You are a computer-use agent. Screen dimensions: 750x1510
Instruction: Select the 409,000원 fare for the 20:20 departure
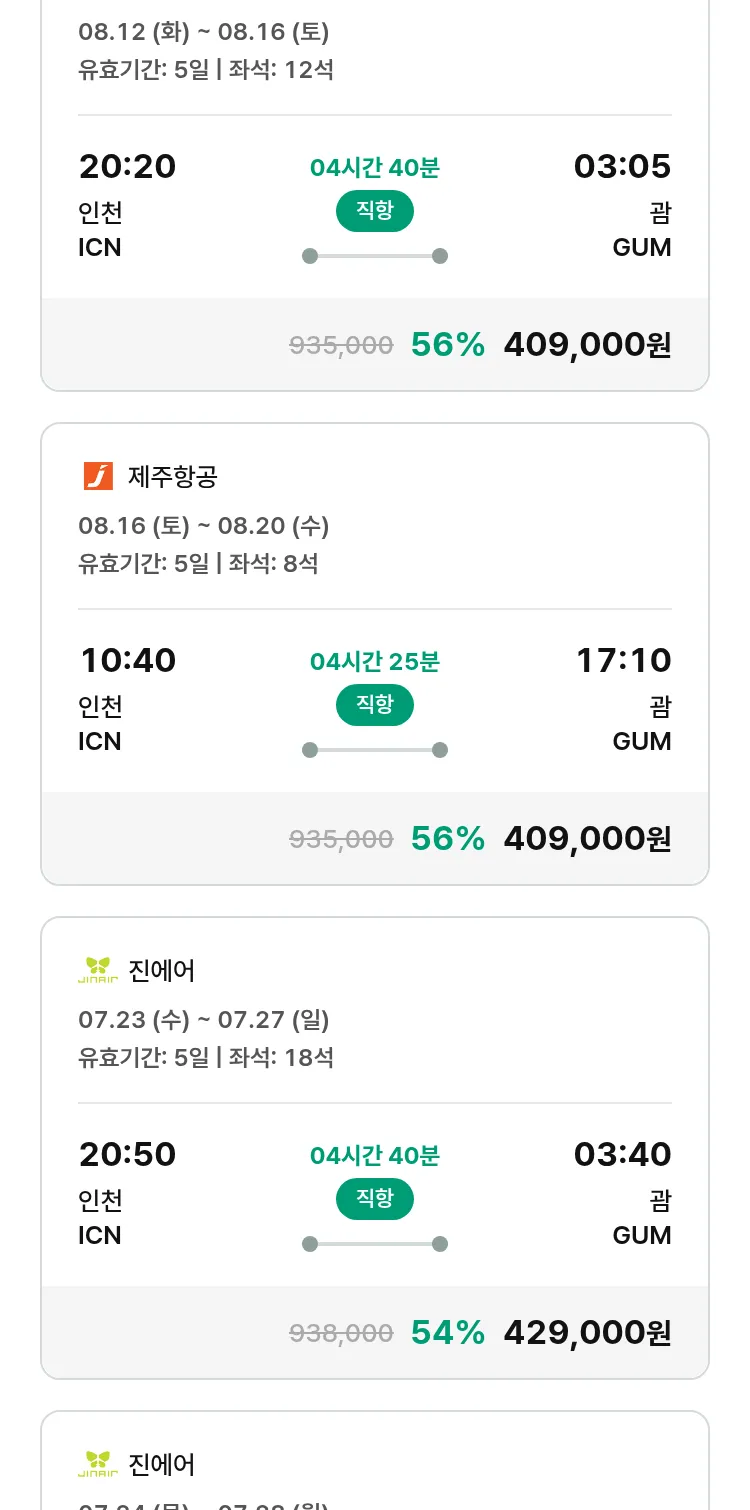pos(587,344)
